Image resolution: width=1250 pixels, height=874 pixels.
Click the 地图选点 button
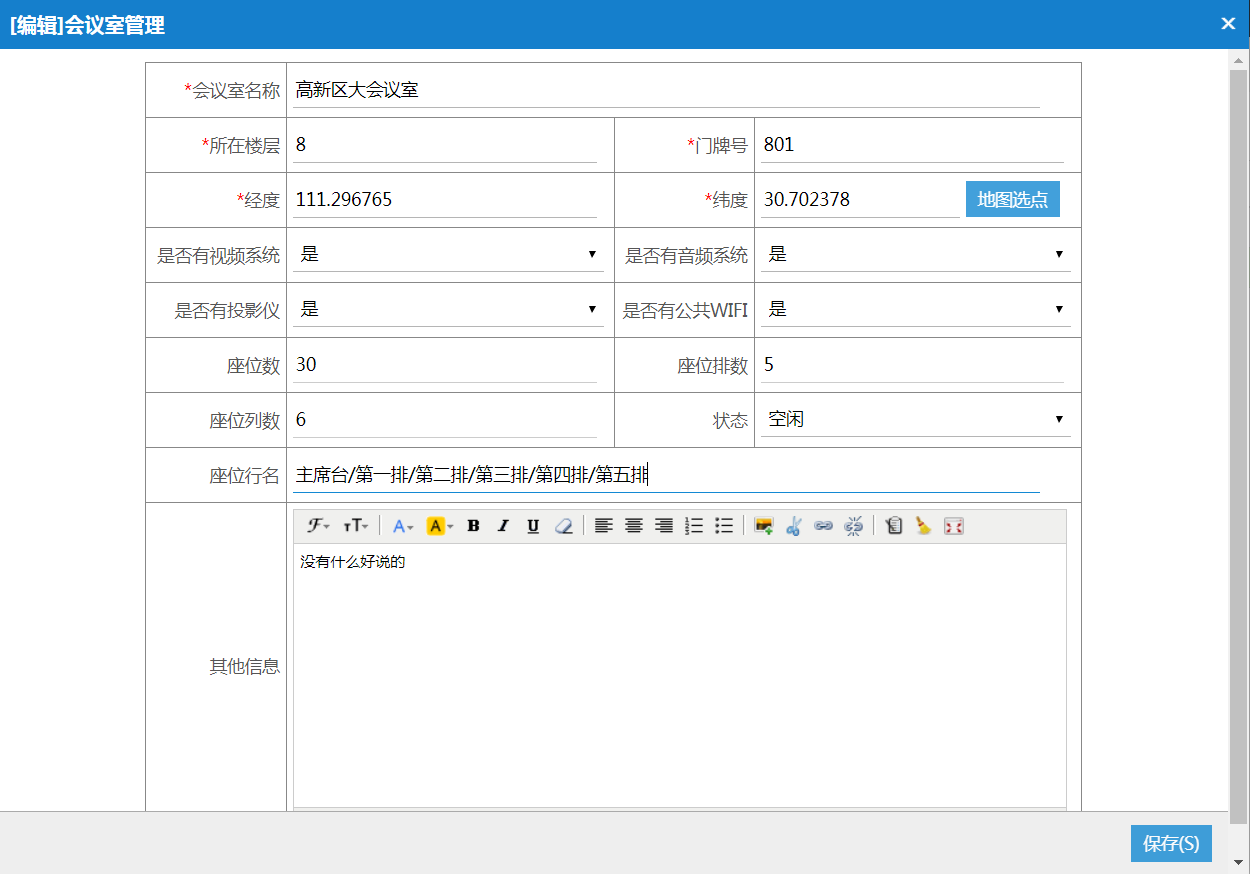tap(1012, 199)
